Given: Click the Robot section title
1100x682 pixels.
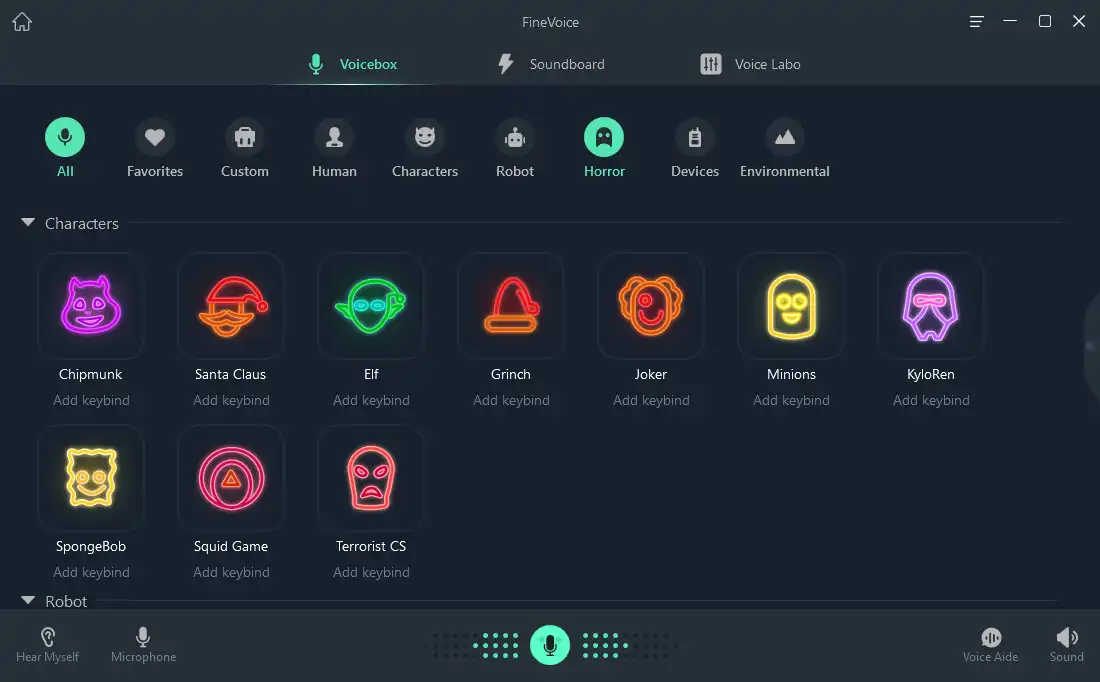Looking at the screenshot, I should click(66, 601).
